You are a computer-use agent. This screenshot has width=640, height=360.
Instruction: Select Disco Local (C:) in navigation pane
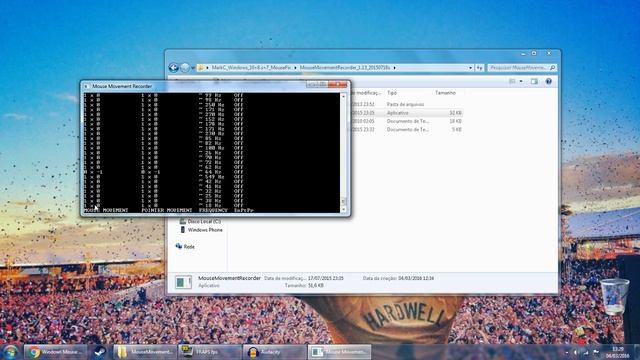200,221
